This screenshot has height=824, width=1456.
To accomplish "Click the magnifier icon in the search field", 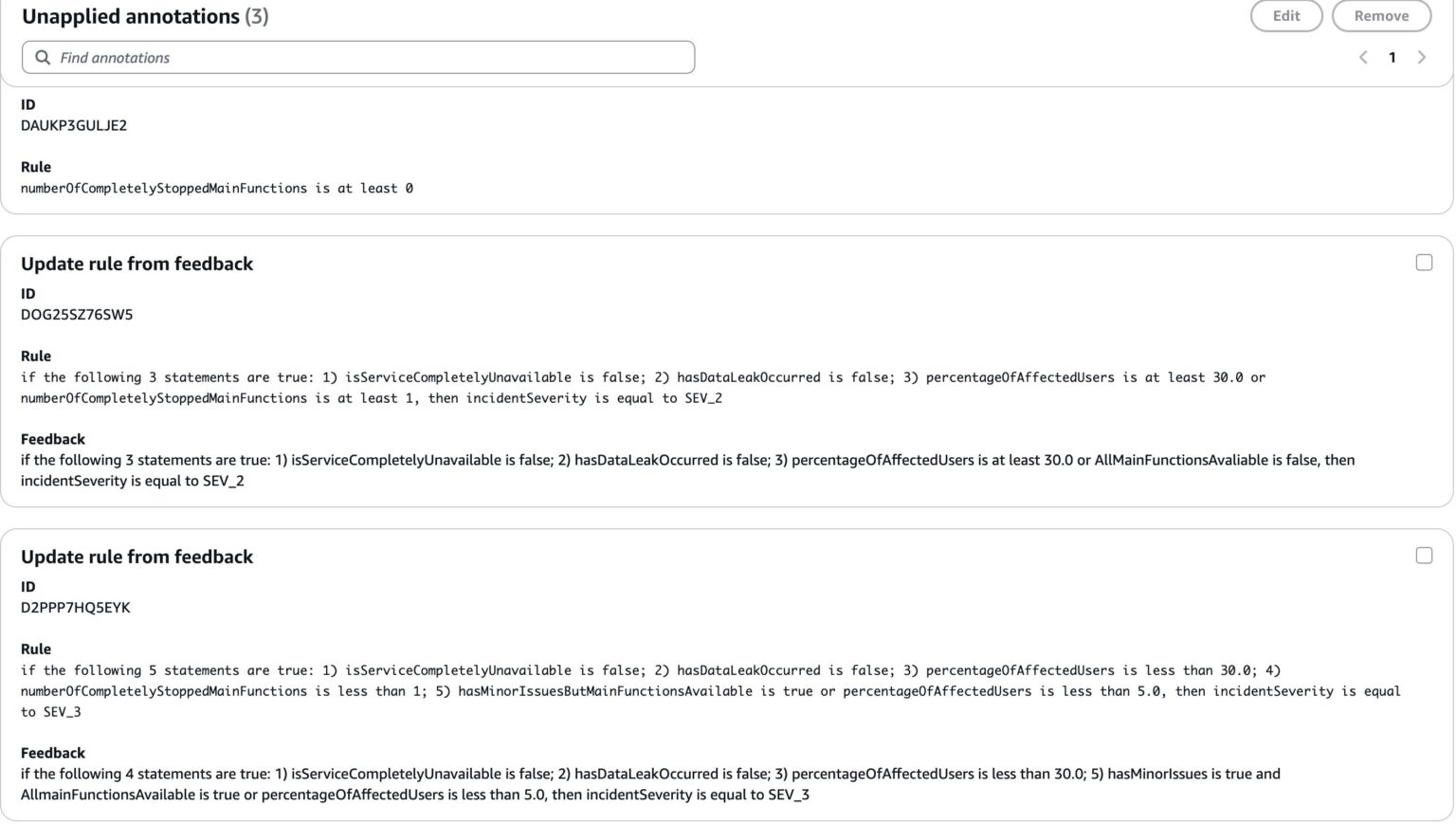I will [43, 58].
